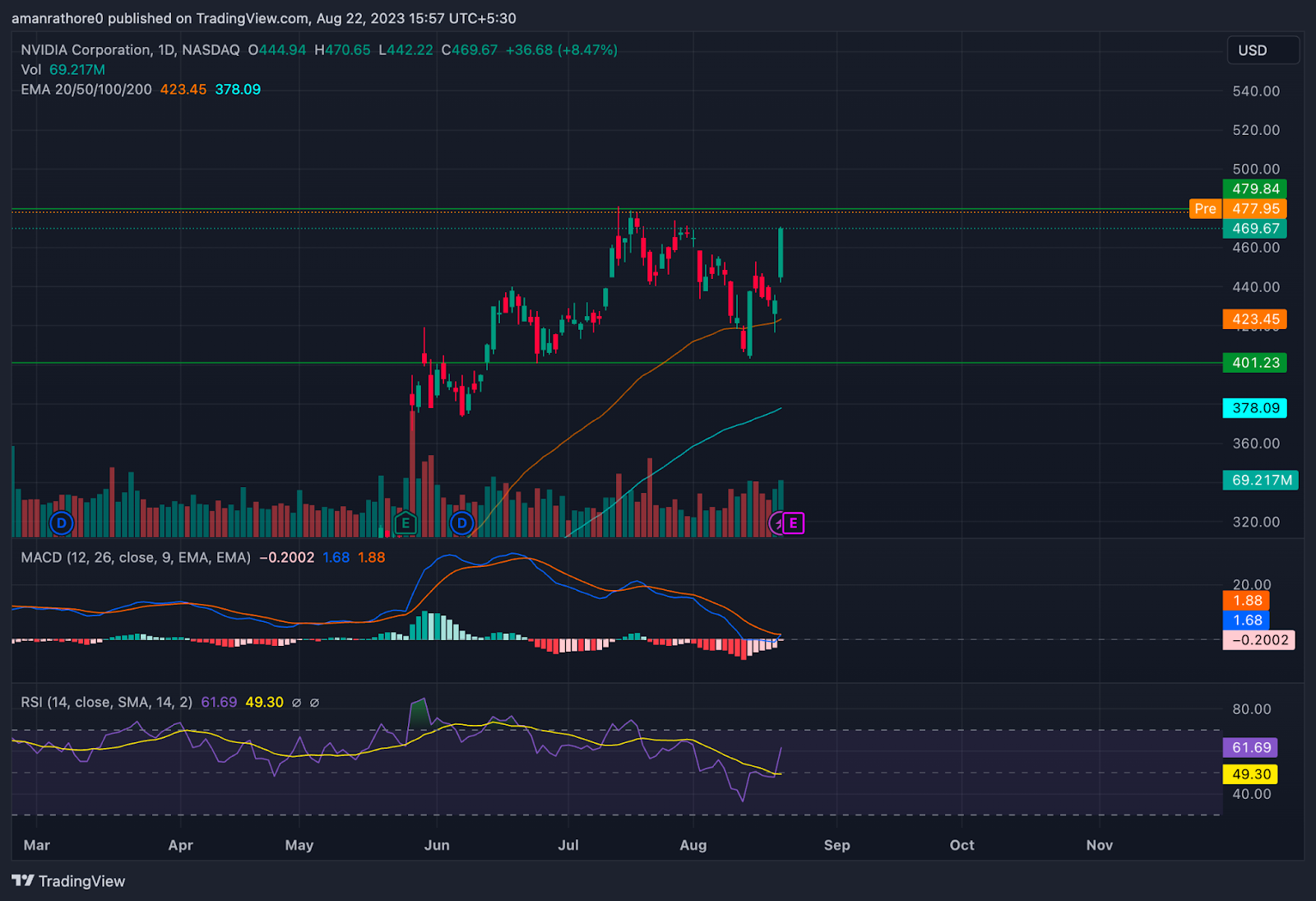Screen dimensions: 1316x901
Task: Select the EMA 20/50/100/200 indicator legend
Action: pyautogui.click(x=86, y=90)
